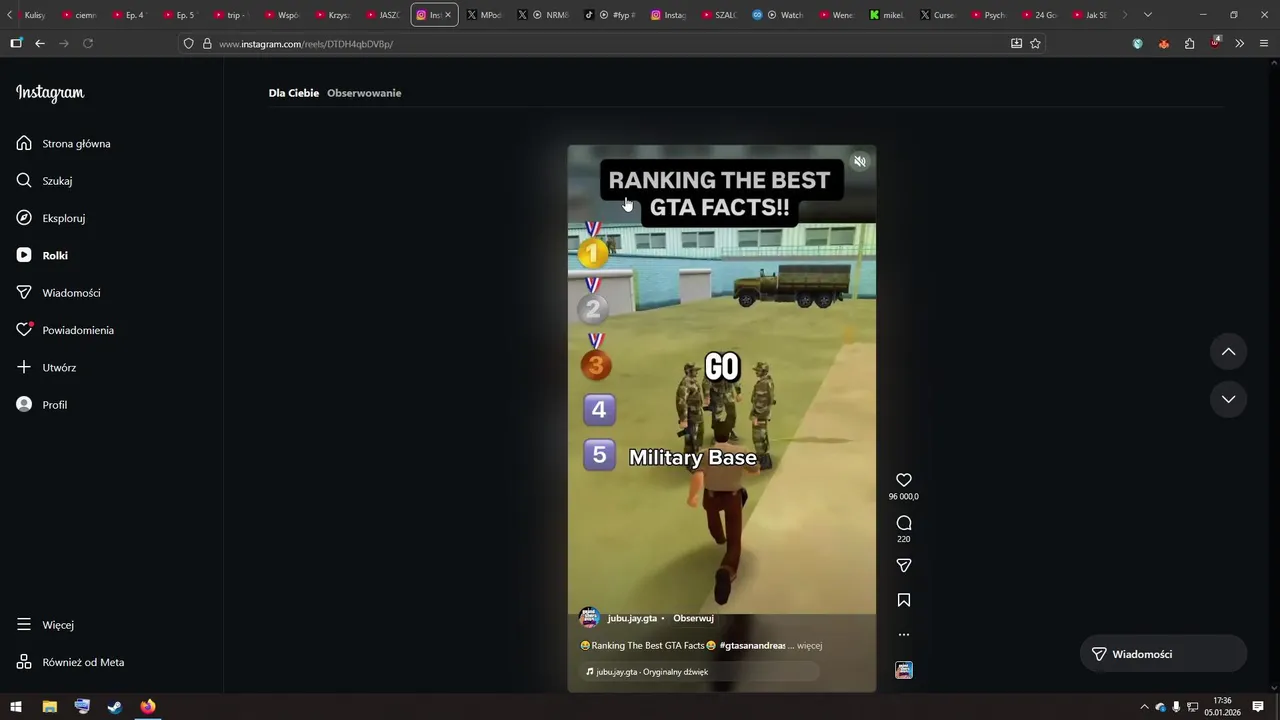The height and width of the screenshot is (720, 1280).
Task: Click Utwórz to create a post
Action: coord(47,367)
